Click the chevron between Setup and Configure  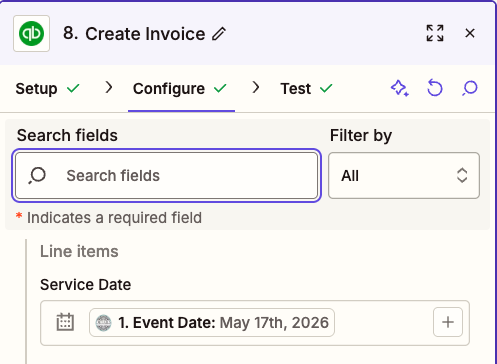click(x=109, y=88)
